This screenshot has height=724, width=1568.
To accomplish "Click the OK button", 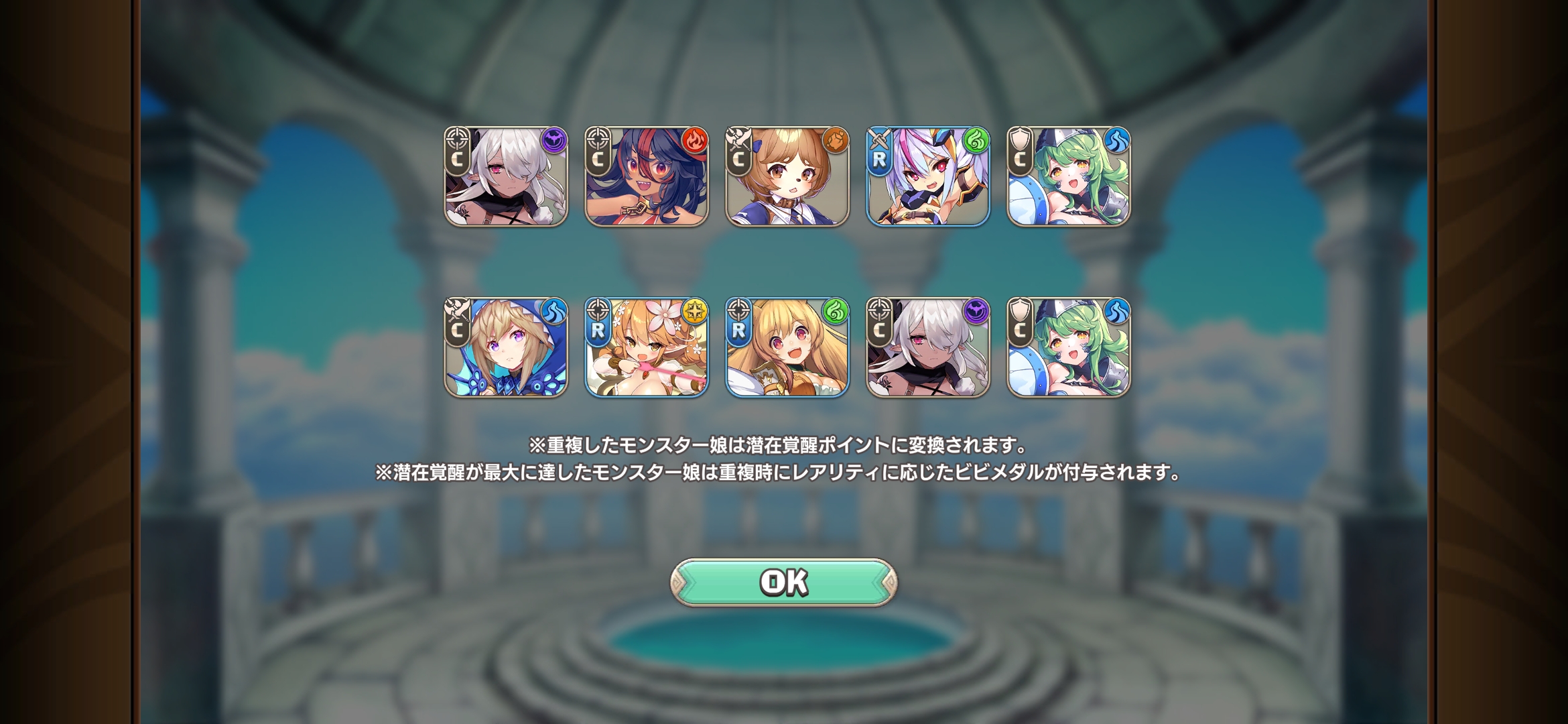I will 783,583.
